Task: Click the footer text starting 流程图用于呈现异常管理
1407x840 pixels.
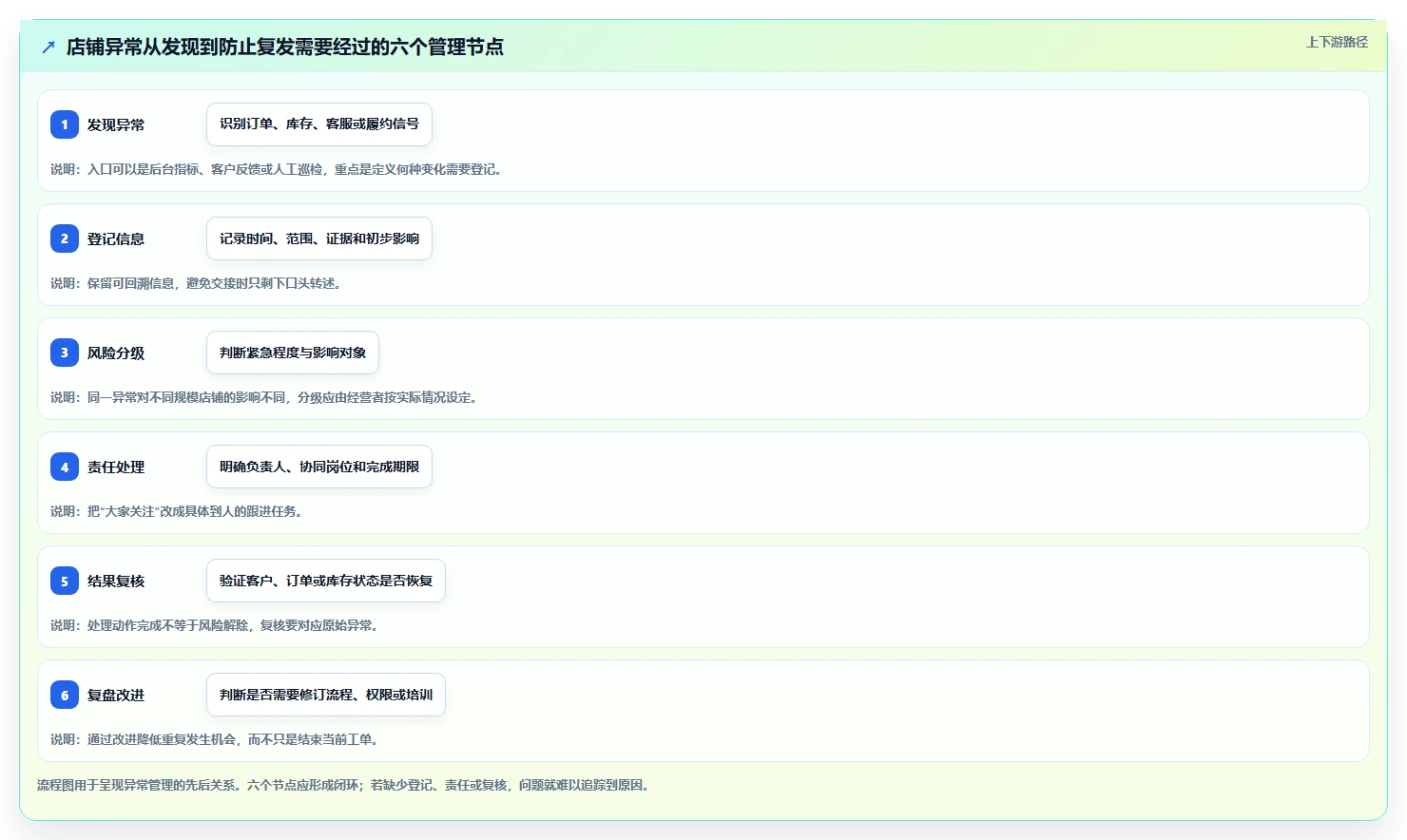Action: tap(345, 785)
